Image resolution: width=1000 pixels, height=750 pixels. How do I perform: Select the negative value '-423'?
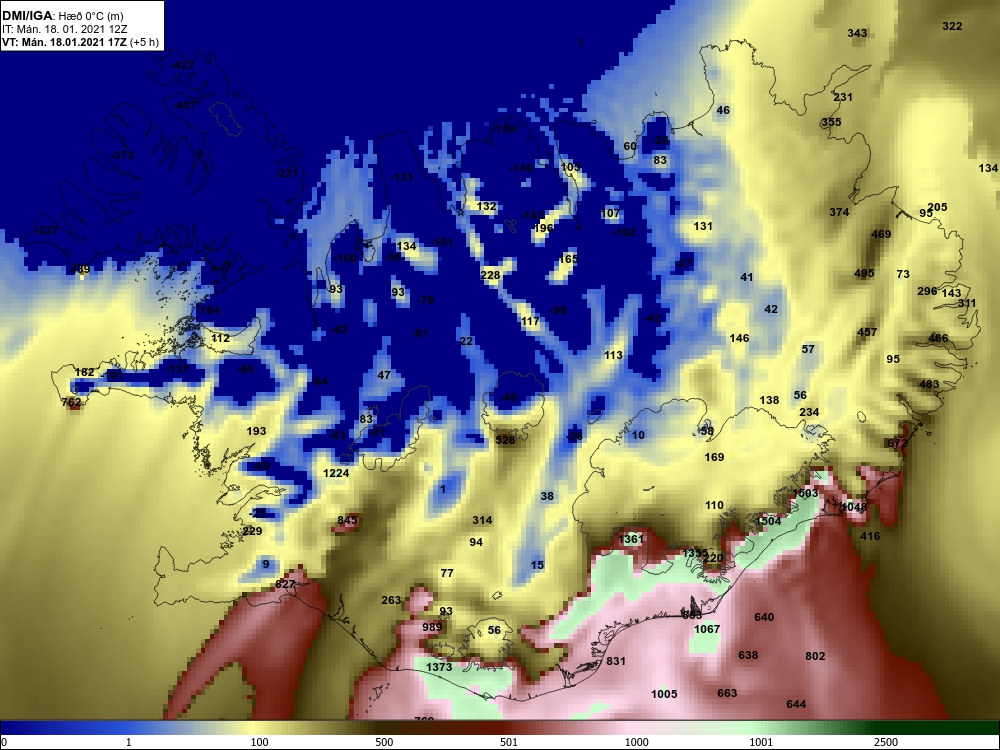(x=182, y=66)
